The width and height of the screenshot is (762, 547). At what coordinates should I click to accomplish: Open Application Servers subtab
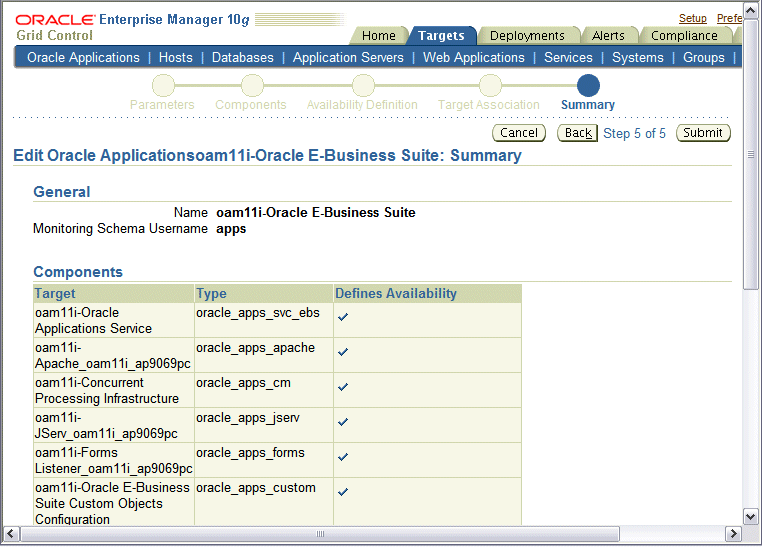pos(348,57)
